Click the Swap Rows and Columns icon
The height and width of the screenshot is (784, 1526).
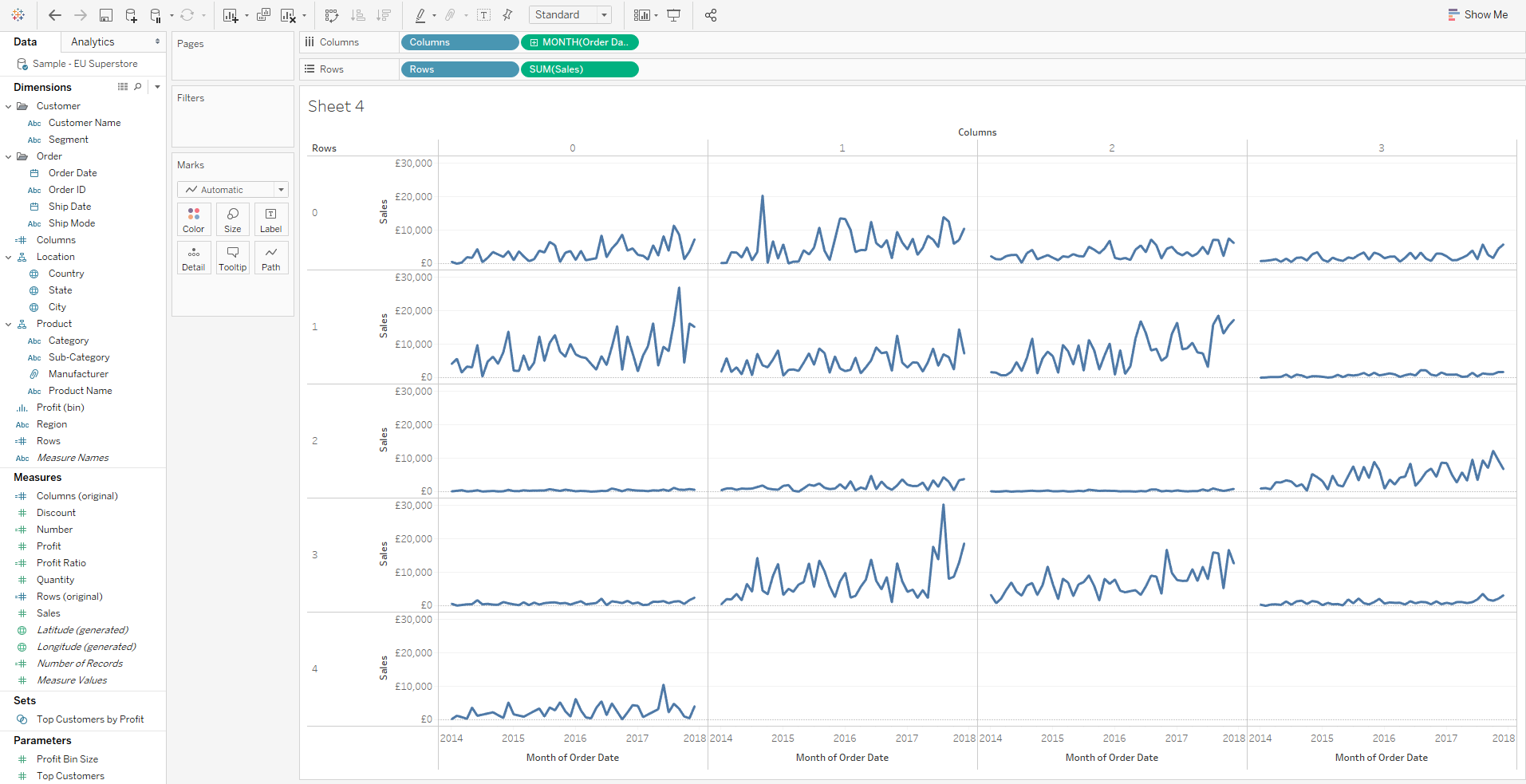tap(332, 15)
